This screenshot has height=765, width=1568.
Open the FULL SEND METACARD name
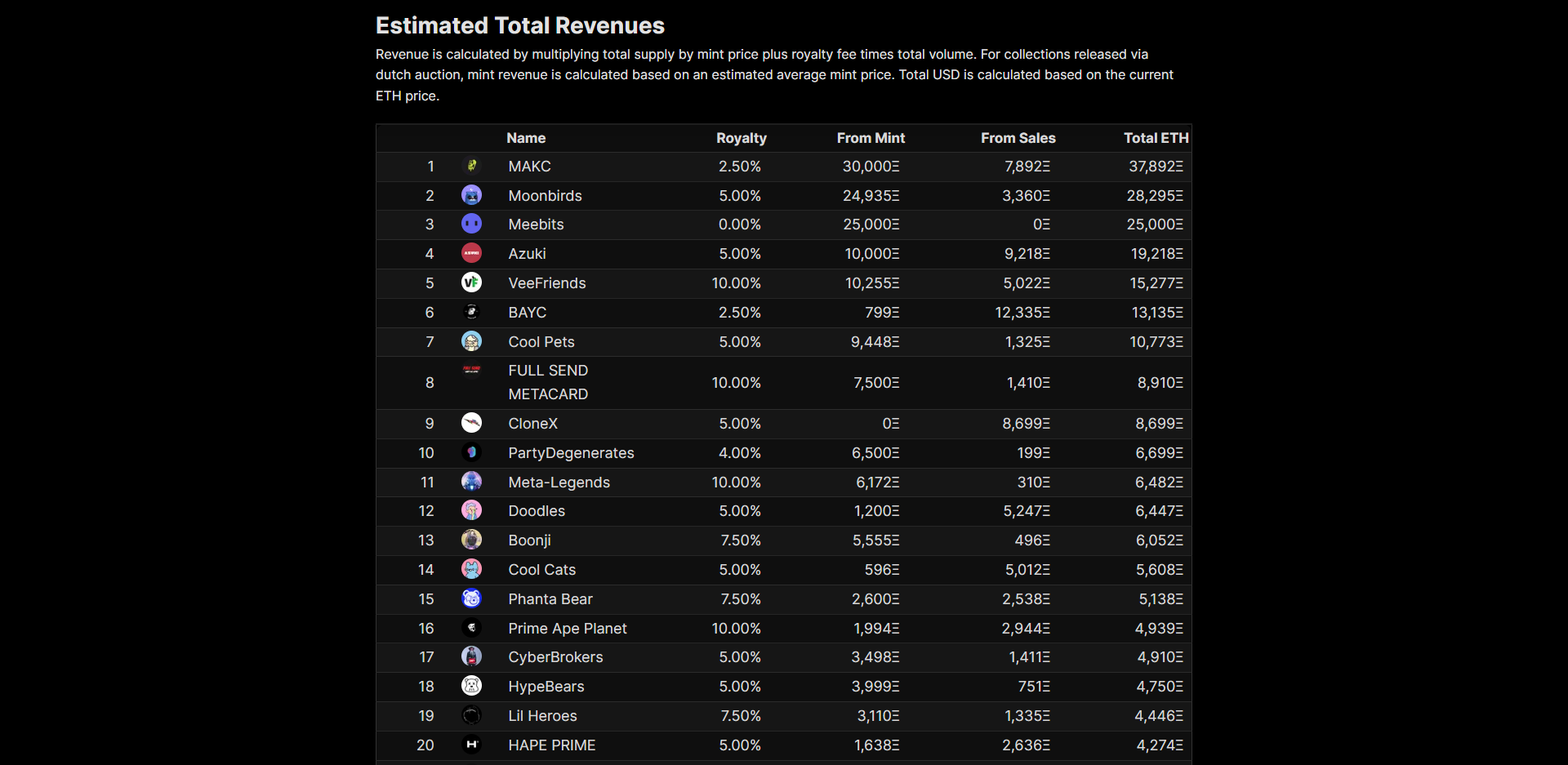point(548,382)
